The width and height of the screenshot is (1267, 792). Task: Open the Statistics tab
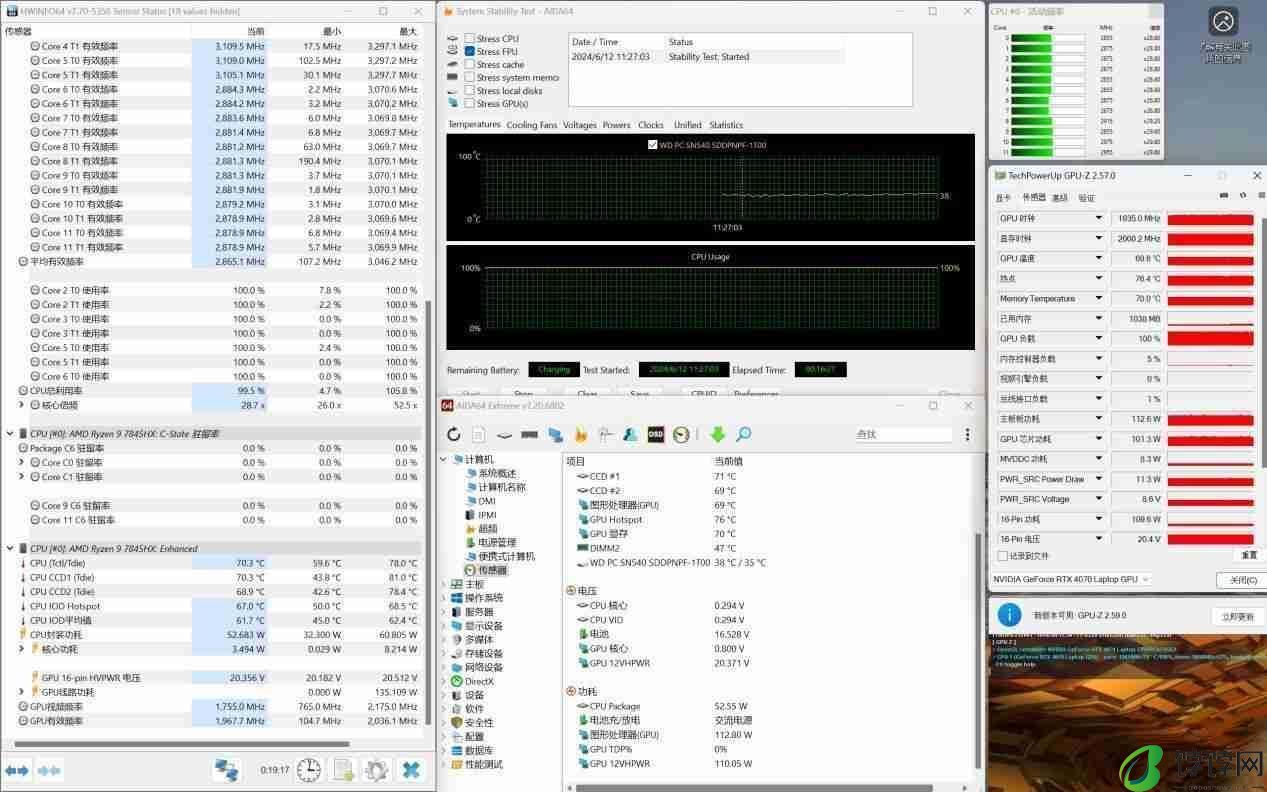tap(726, 125)
